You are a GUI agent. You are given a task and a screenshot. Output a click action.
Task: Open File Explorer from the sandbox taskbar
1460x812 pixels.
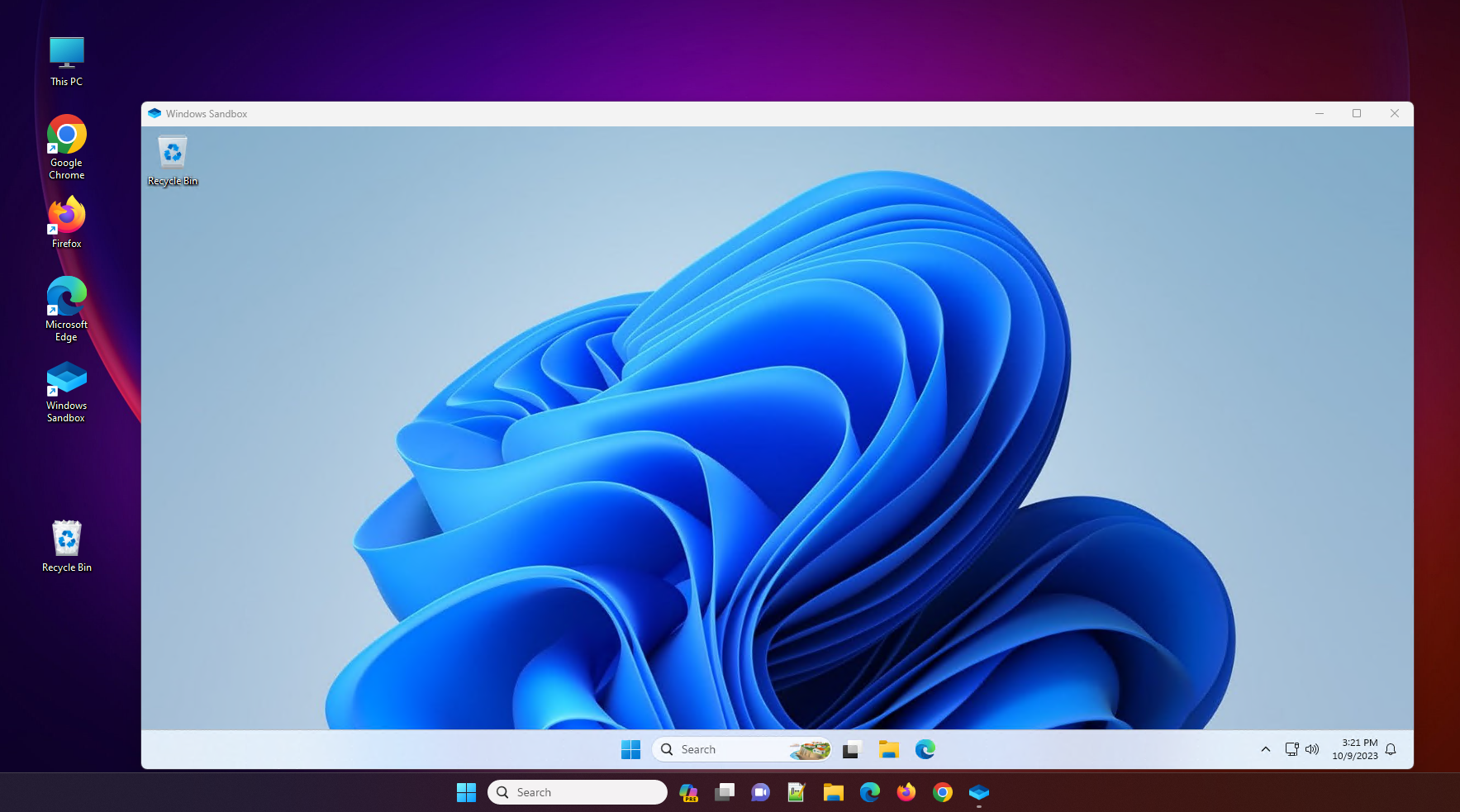pyautogui.click(x=888, y=749)
